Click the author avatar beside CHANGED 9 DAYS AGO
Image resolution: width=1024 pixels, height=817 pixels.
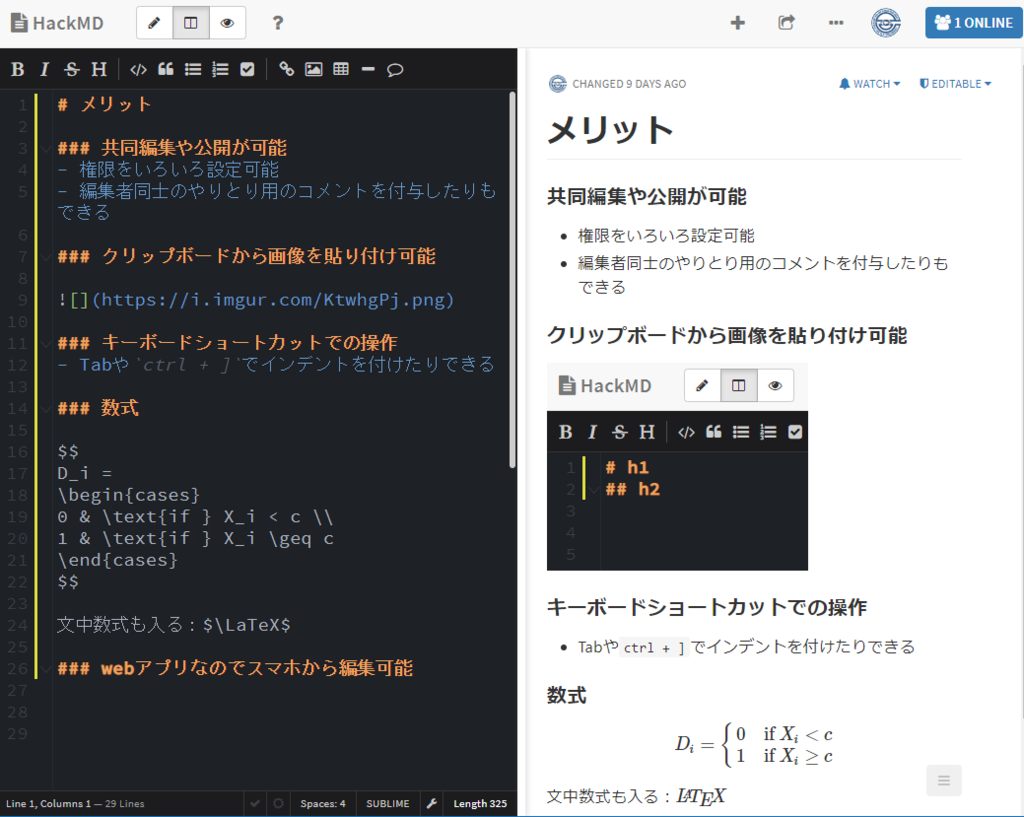click(557, 84)
